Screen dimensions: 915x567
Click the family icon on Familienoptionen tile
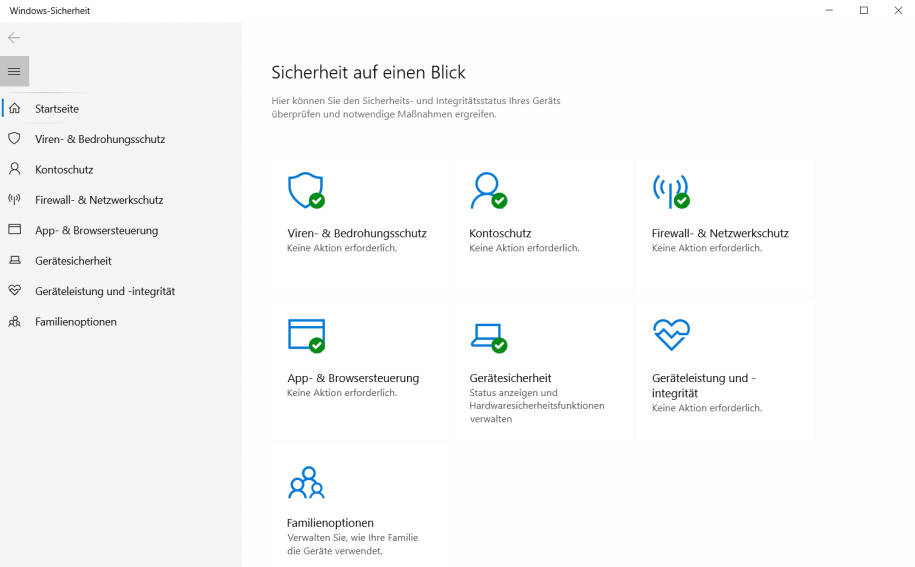coord(306,482)
